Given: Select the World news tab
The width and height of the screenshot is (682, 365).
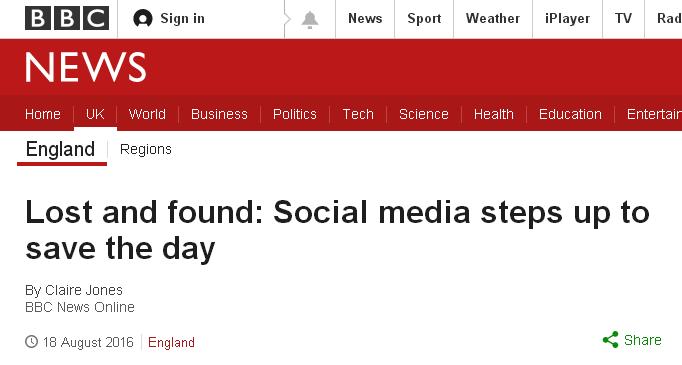Looking at the screenshot, I should (x=147, y=114).
